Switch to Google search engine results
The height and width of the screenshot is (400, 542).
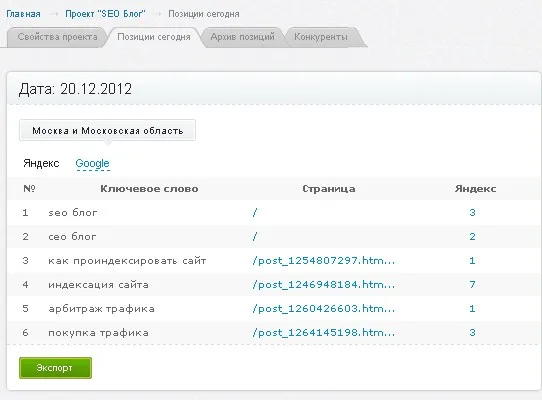(92, 164)
